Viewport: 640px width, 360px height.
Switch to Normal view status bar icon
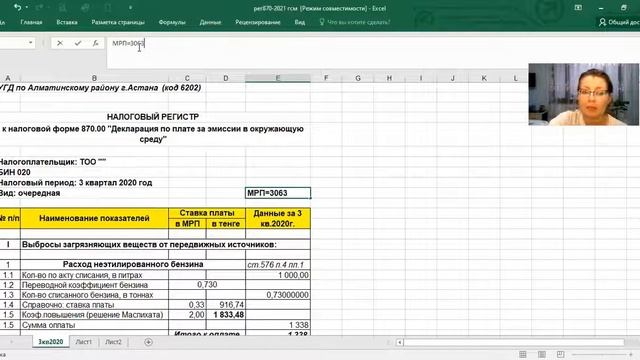tap(522, 354)
